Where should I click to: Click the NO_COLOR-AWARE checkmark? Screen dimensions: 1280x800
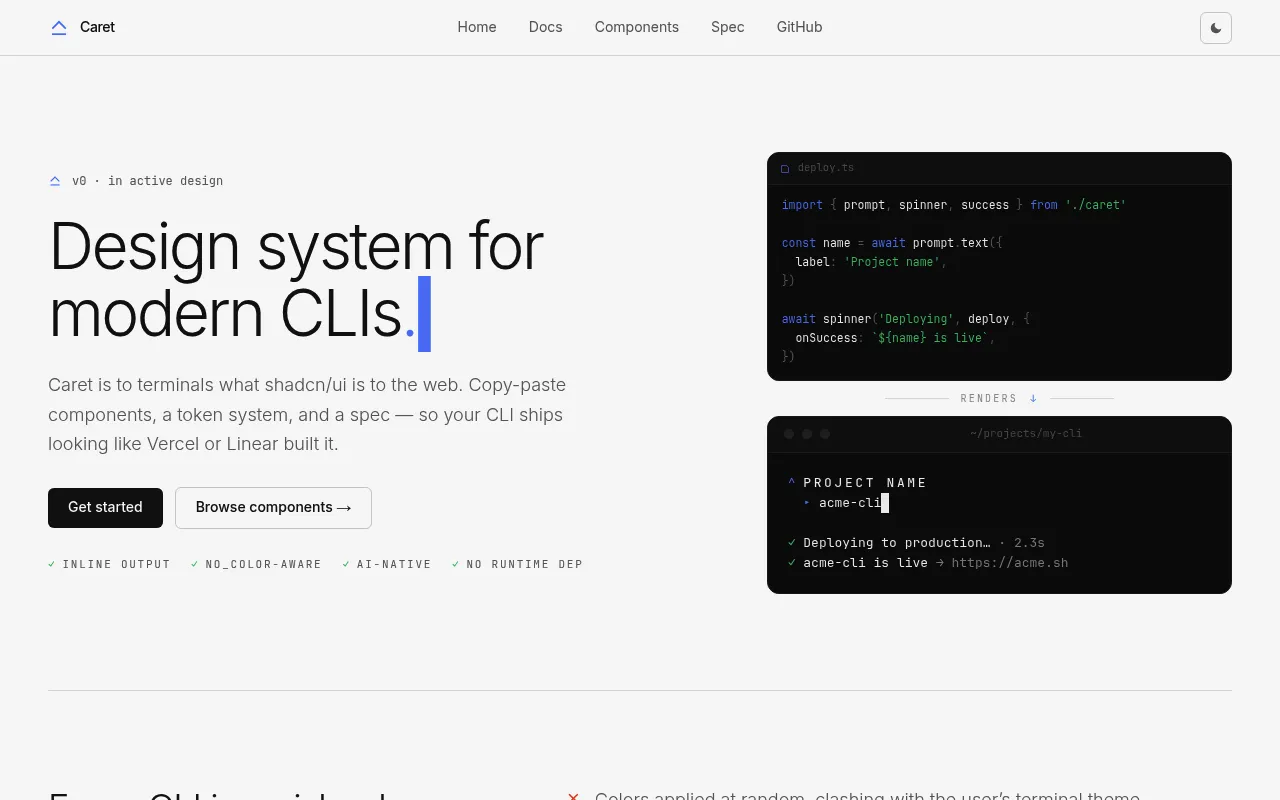[x=195, y=564]
